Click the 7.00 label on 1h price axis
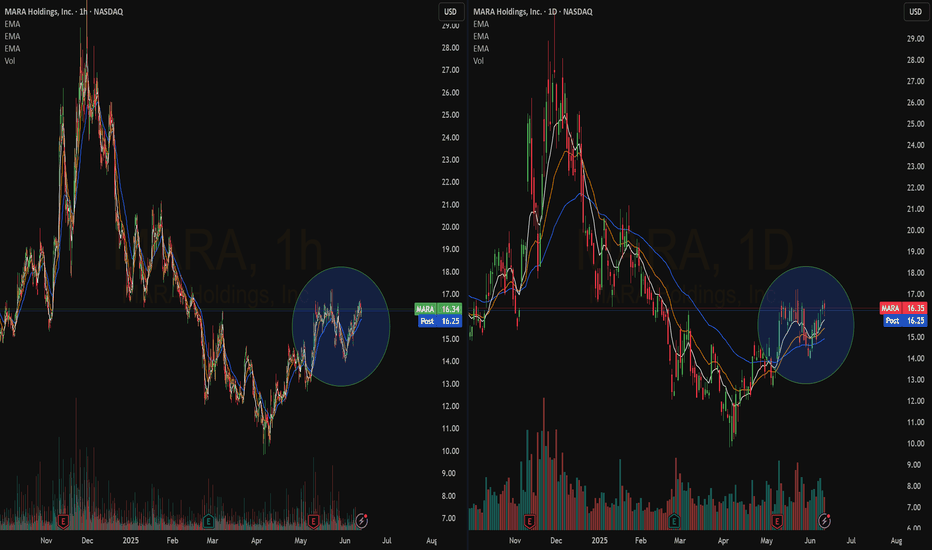This screenshot has height=550, width=932. 449,518
